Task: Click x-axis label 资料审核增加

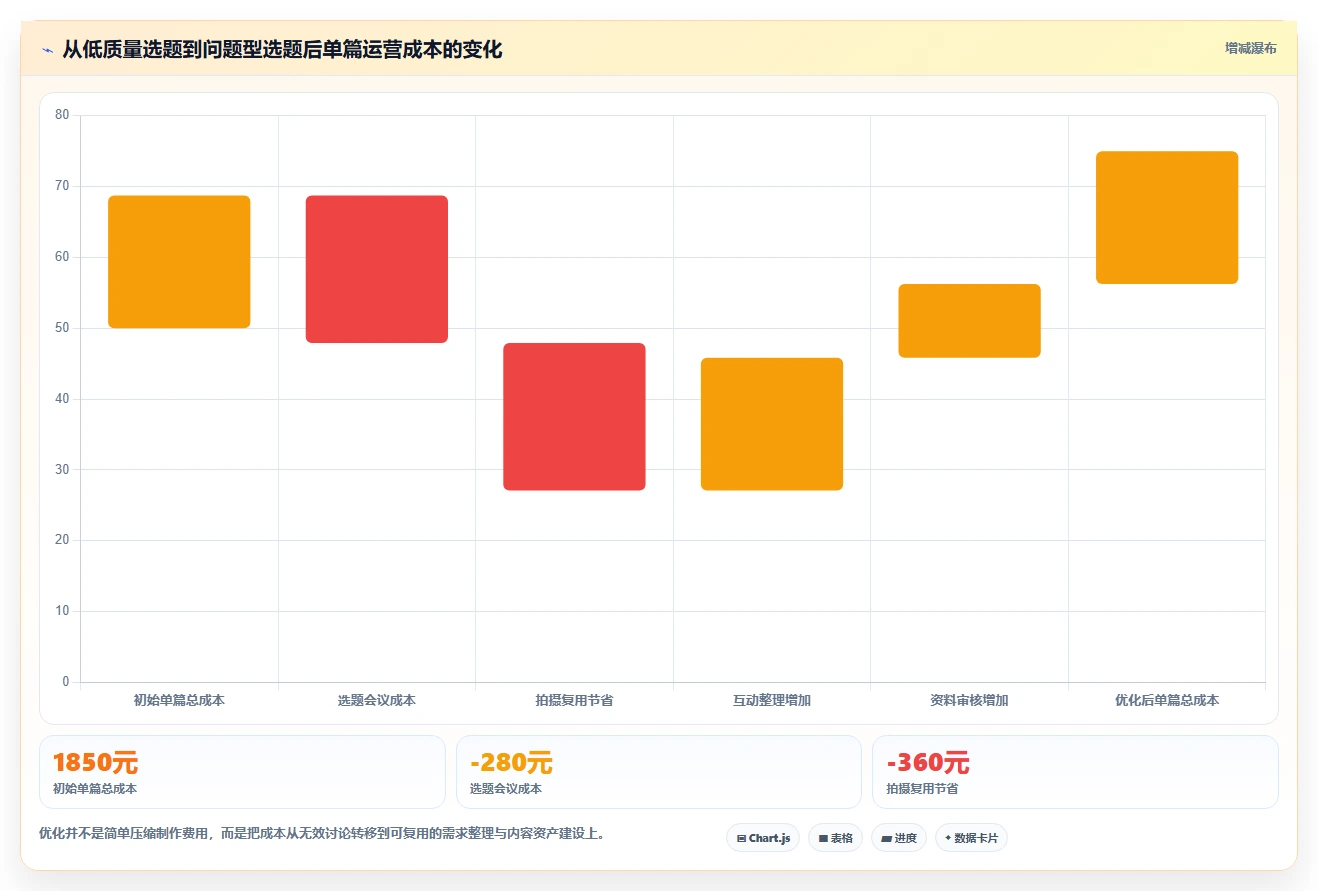Action: [969, 700]
